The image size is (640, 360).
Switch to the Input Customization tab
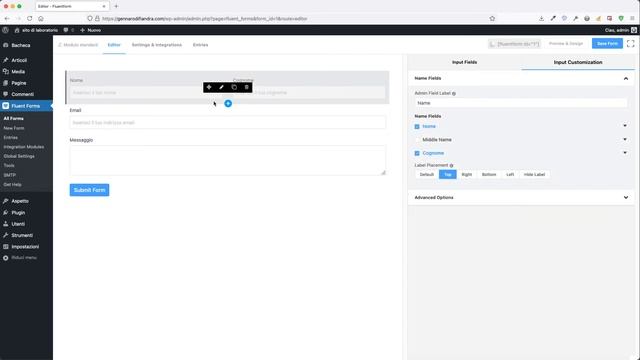(578, 62)
